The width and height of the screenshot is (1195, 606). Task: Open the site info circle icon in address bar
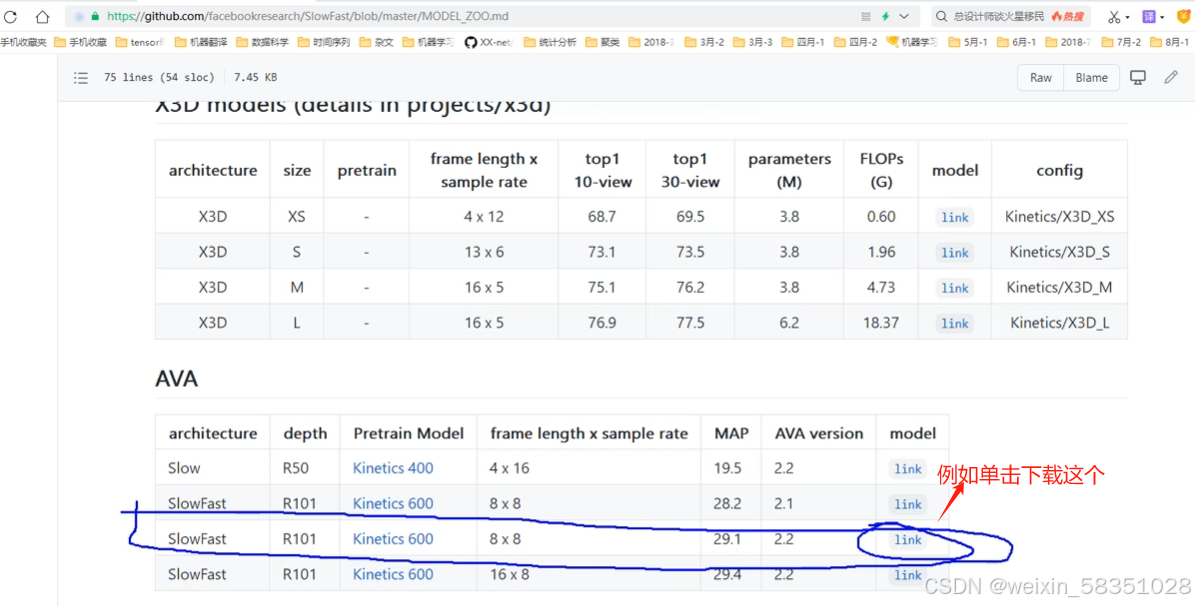pos(79,16)
